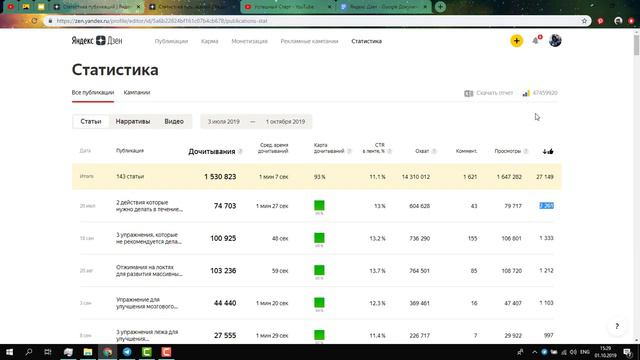The image size is (640, 360).
Task: Open new browser tab with plus button
Action: (440, 7)
